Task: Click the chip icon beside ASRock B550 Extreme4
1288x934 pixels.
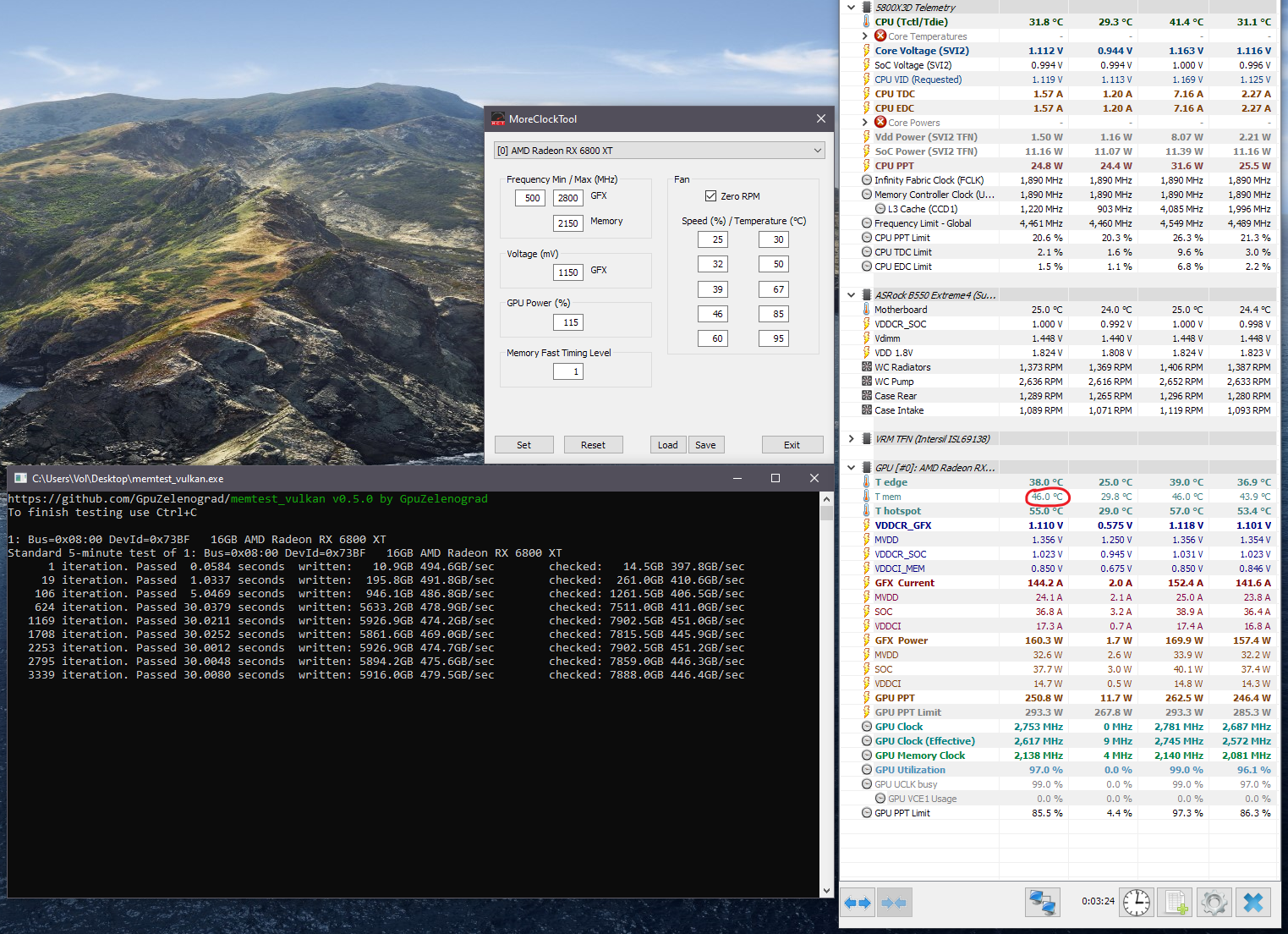Action: [867, 295]
